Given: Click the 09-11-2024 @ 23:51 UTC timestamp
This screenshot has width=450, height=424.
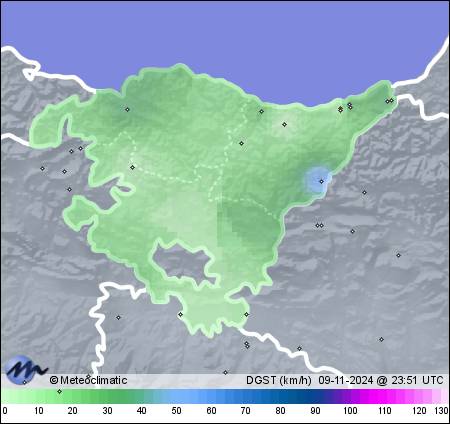Looking at the screenshot, I should 381,380.
